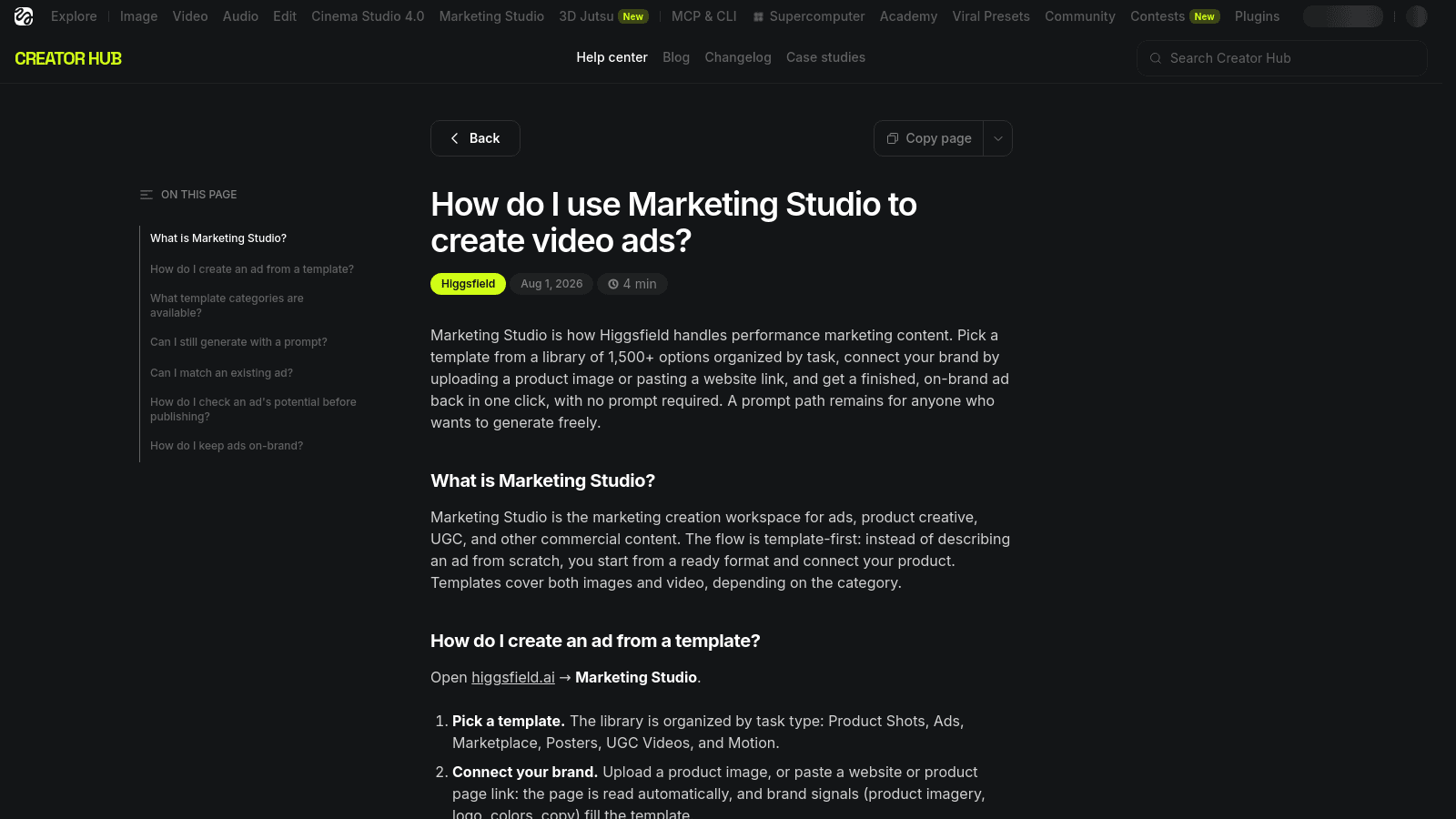
Task: Open the Explore menu
Action: [74, 16]
